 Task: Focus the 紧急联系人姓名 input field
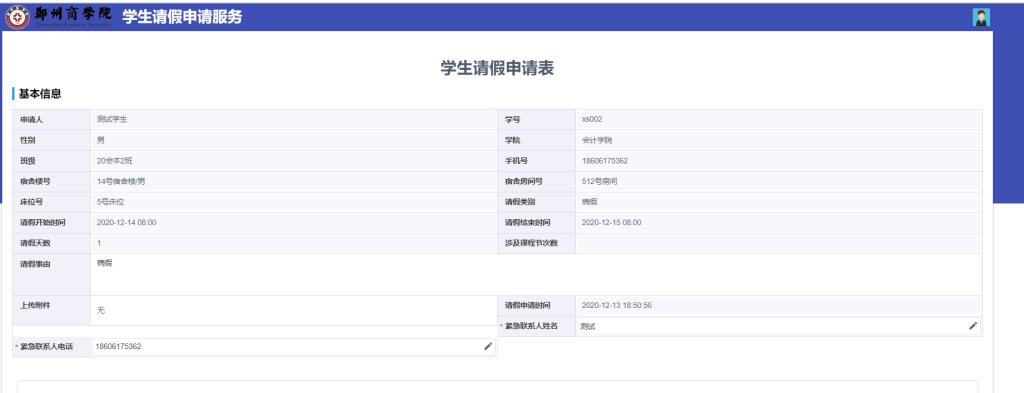coord(778,326)
